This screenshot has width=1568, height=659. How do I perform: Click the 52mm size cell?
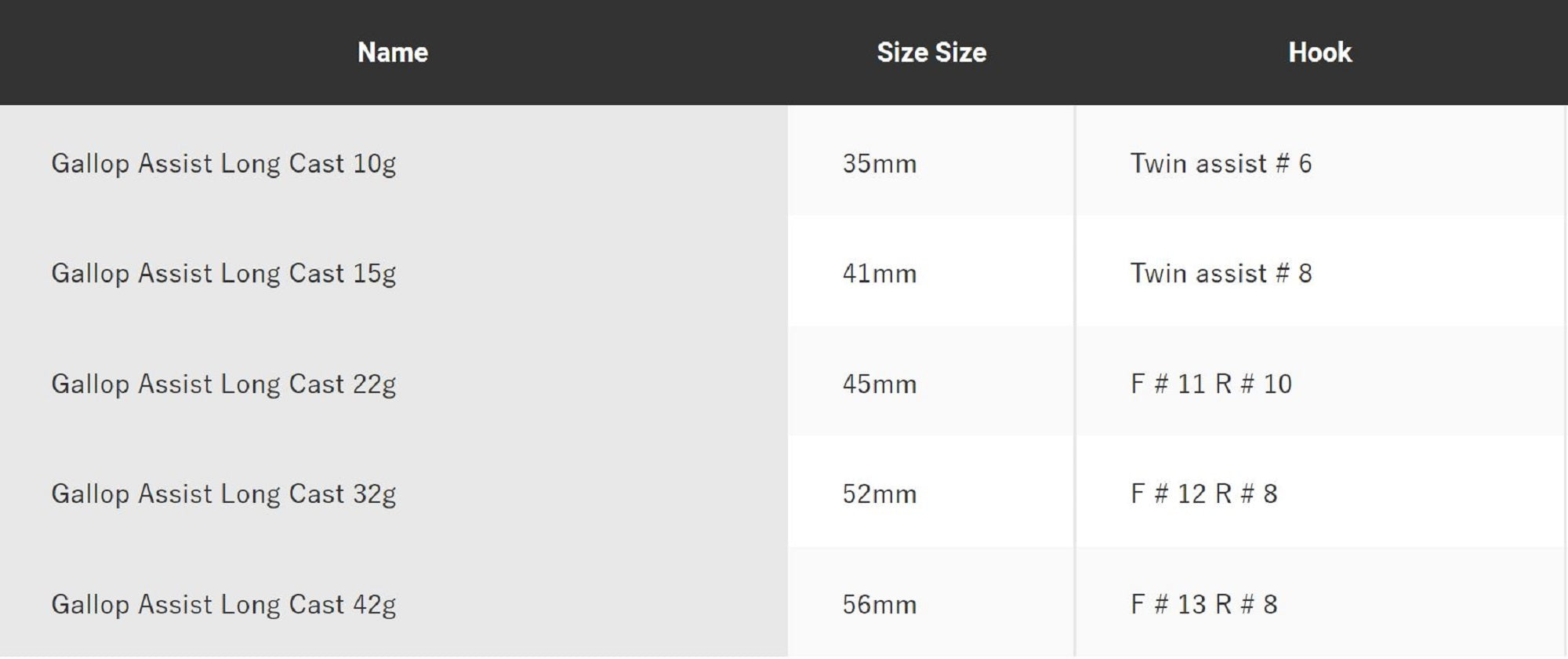click(880, 493)
